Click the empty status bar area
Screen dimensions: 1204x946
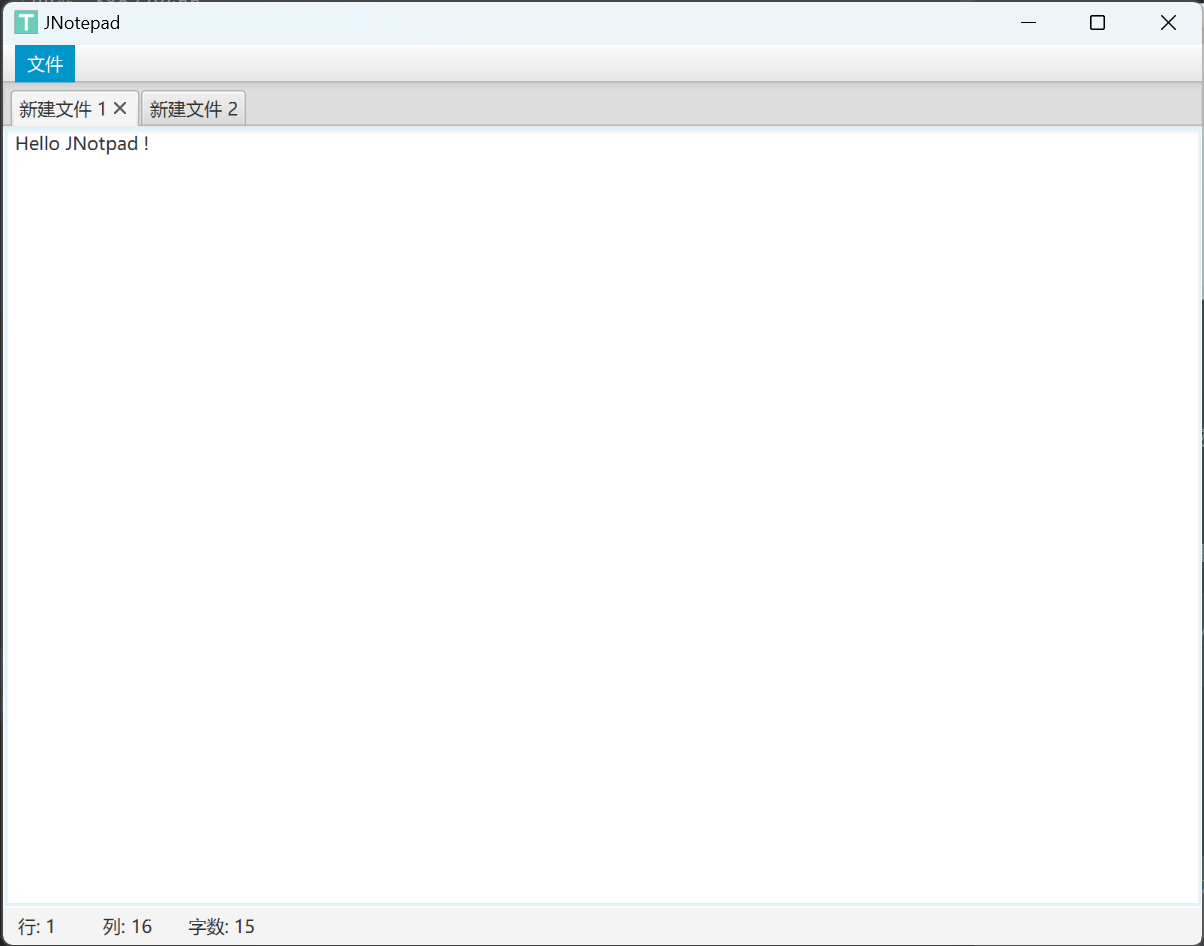coord(600,926)
